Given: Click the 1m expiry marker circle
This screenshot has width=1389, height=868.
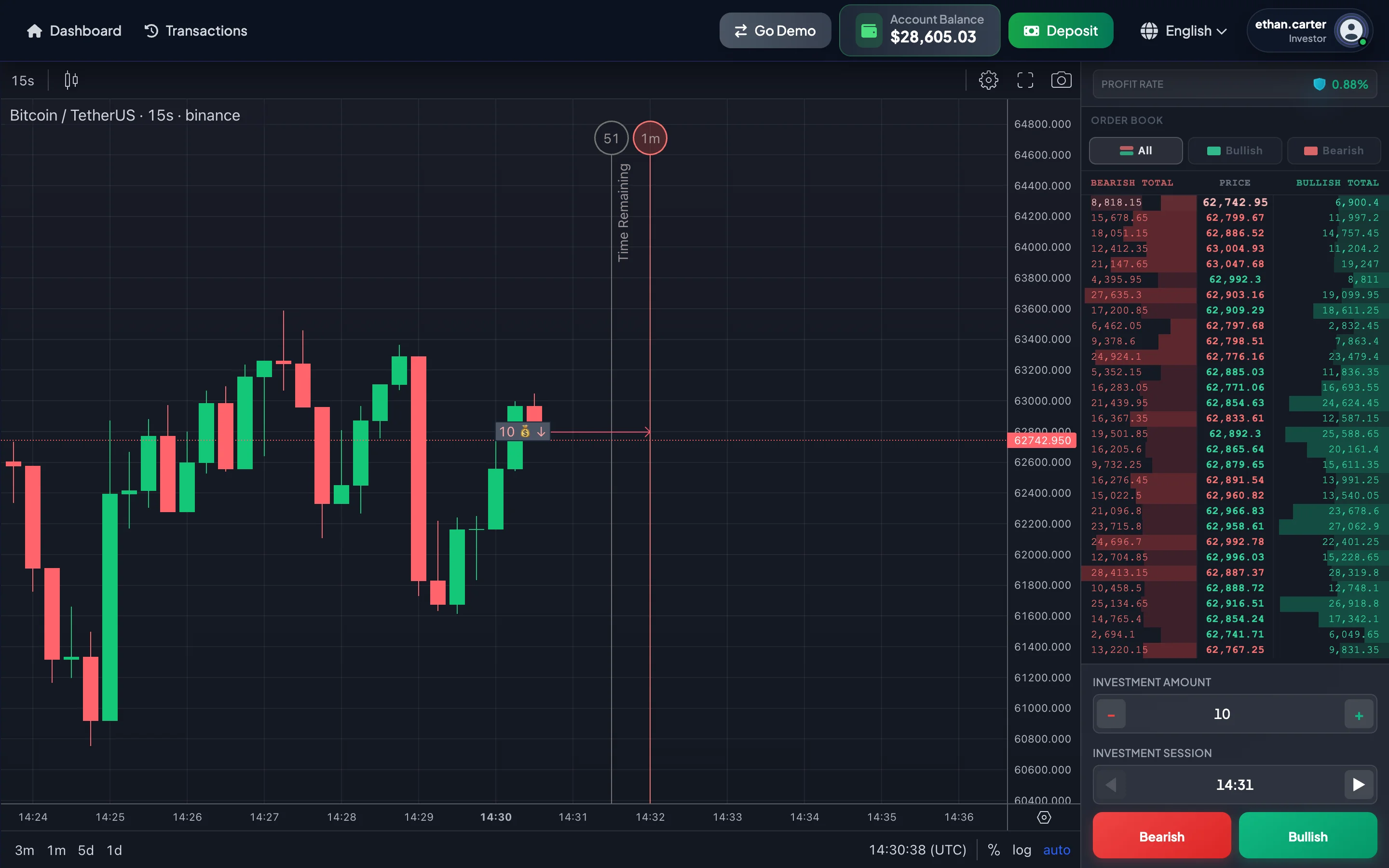Looking at the screenshot, I should 650,138.
